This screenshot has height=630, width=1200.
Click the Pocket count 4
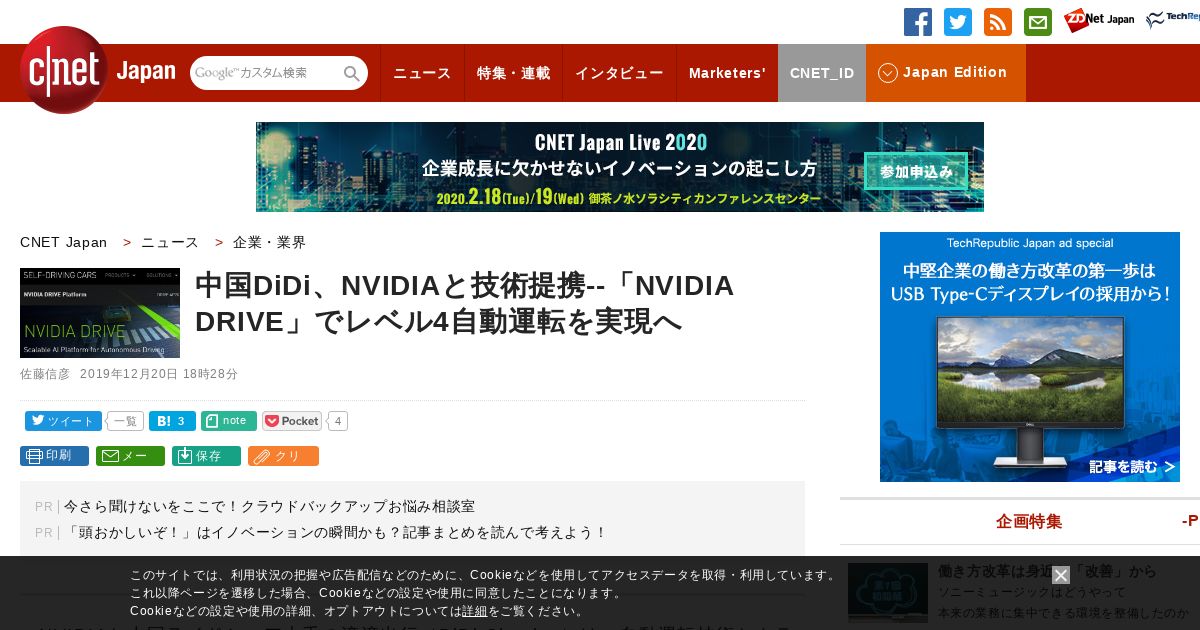[338, 421]
